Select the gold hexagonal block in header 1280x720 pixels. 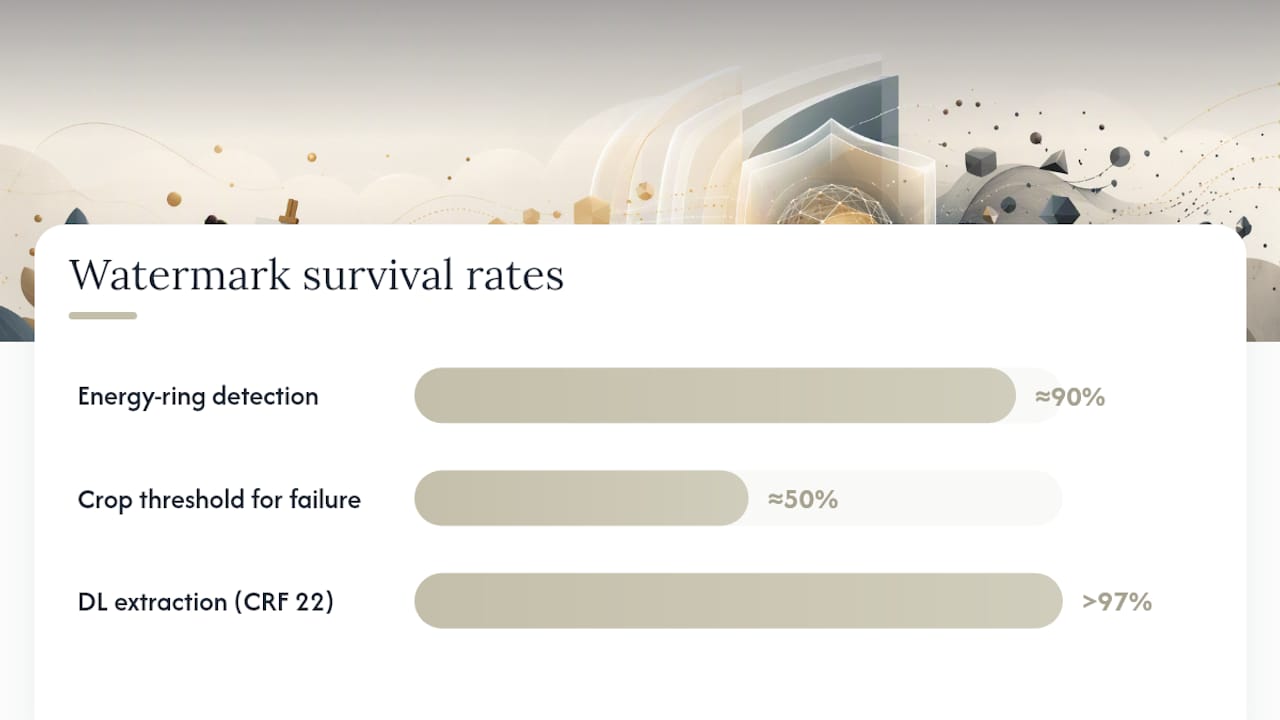coord(590,210)
